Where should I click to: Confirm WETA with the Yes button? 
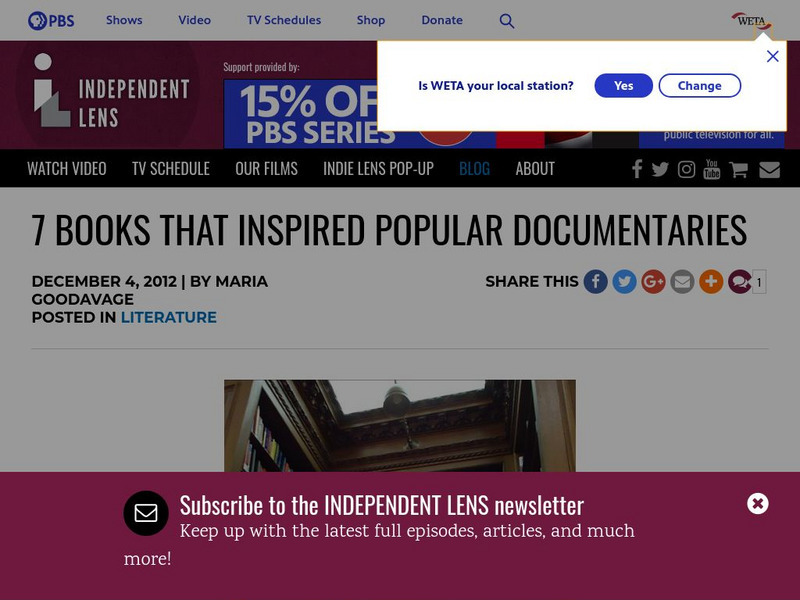tap(623, 85)
